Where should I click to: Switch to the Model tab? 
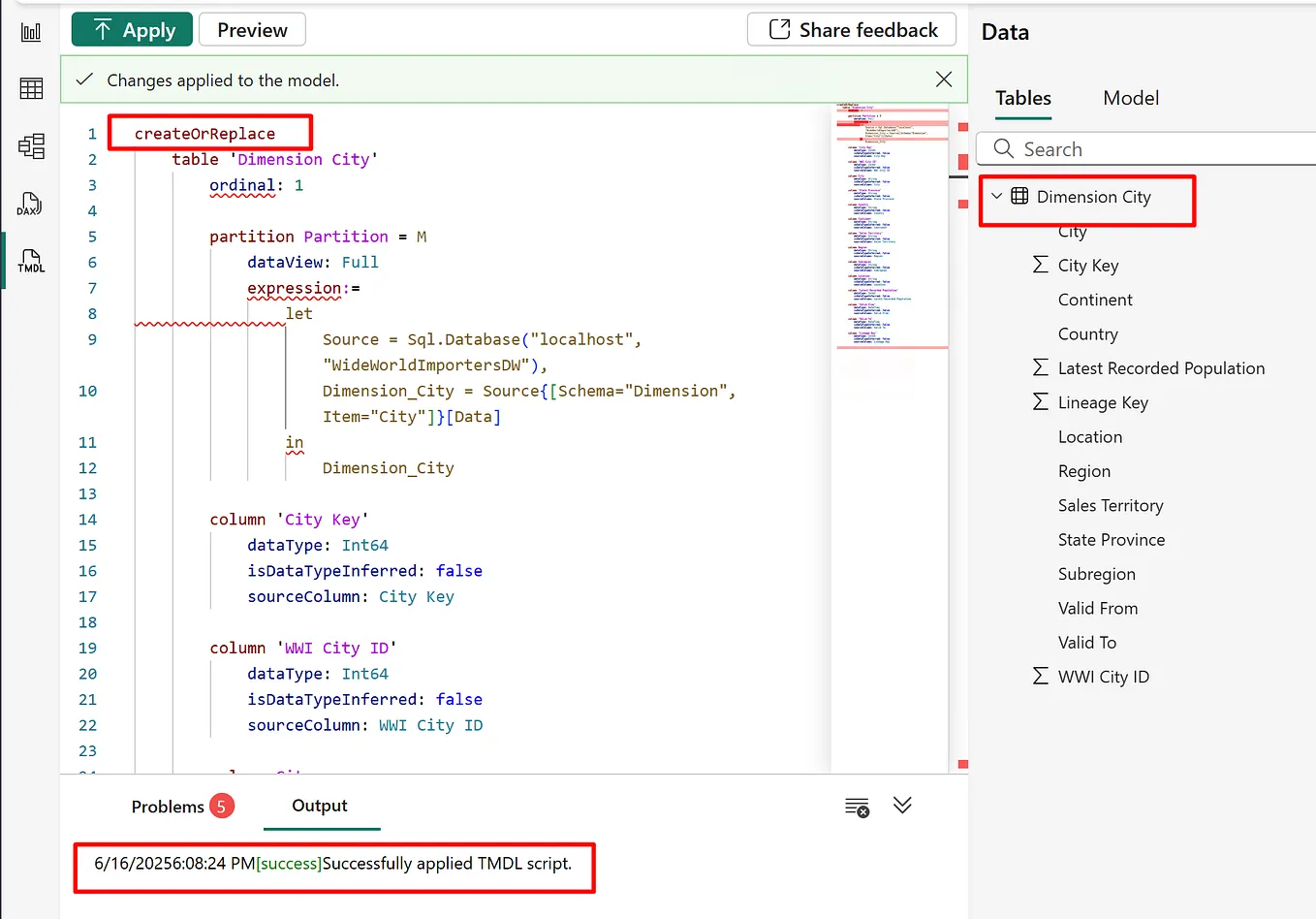coord(1130,98)
